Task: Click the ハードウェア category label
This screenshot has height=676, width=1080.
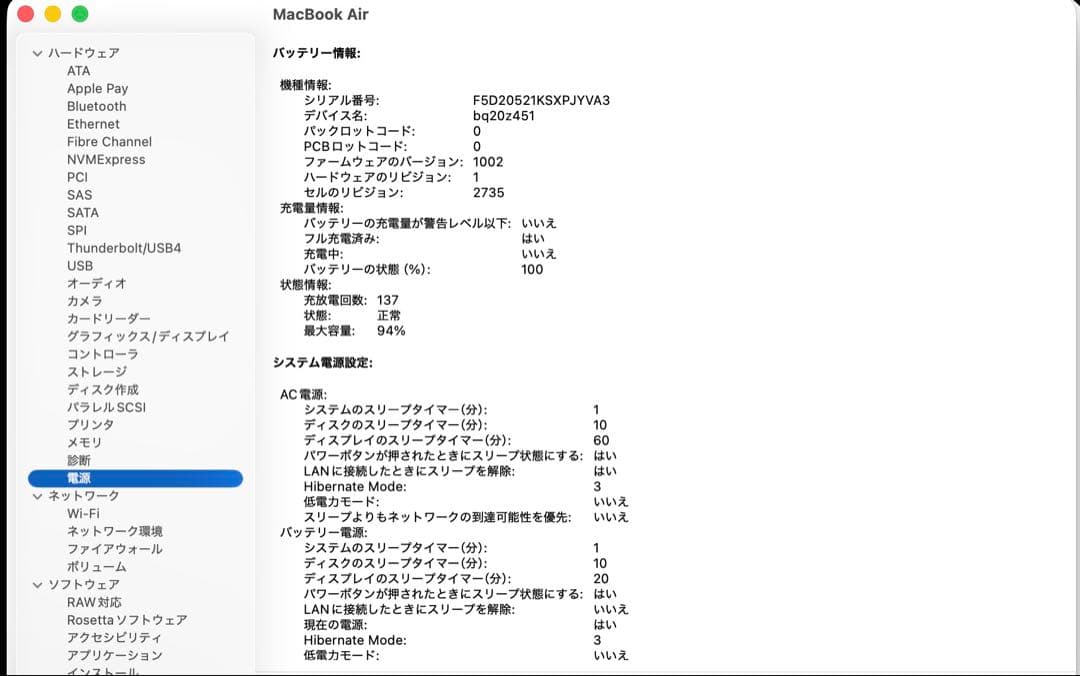Action: pos(83,53)
